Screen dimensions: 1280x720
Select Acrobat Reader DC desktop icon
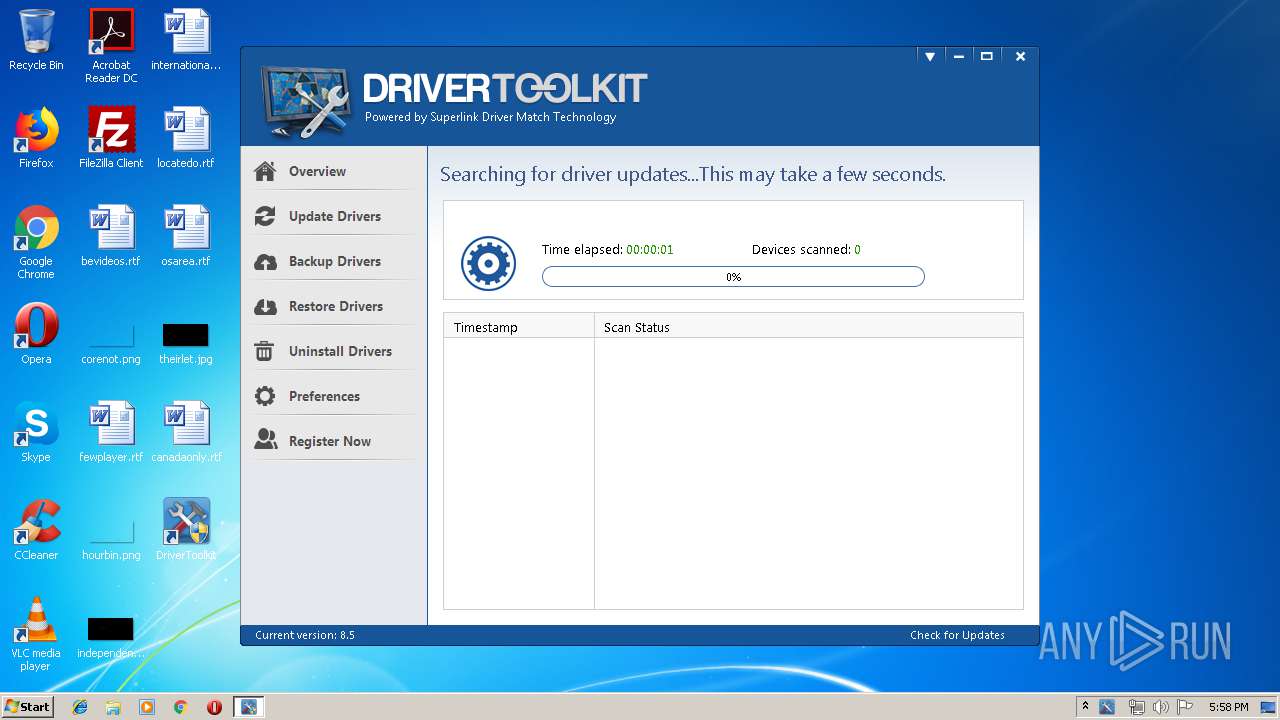pos(111,47)
